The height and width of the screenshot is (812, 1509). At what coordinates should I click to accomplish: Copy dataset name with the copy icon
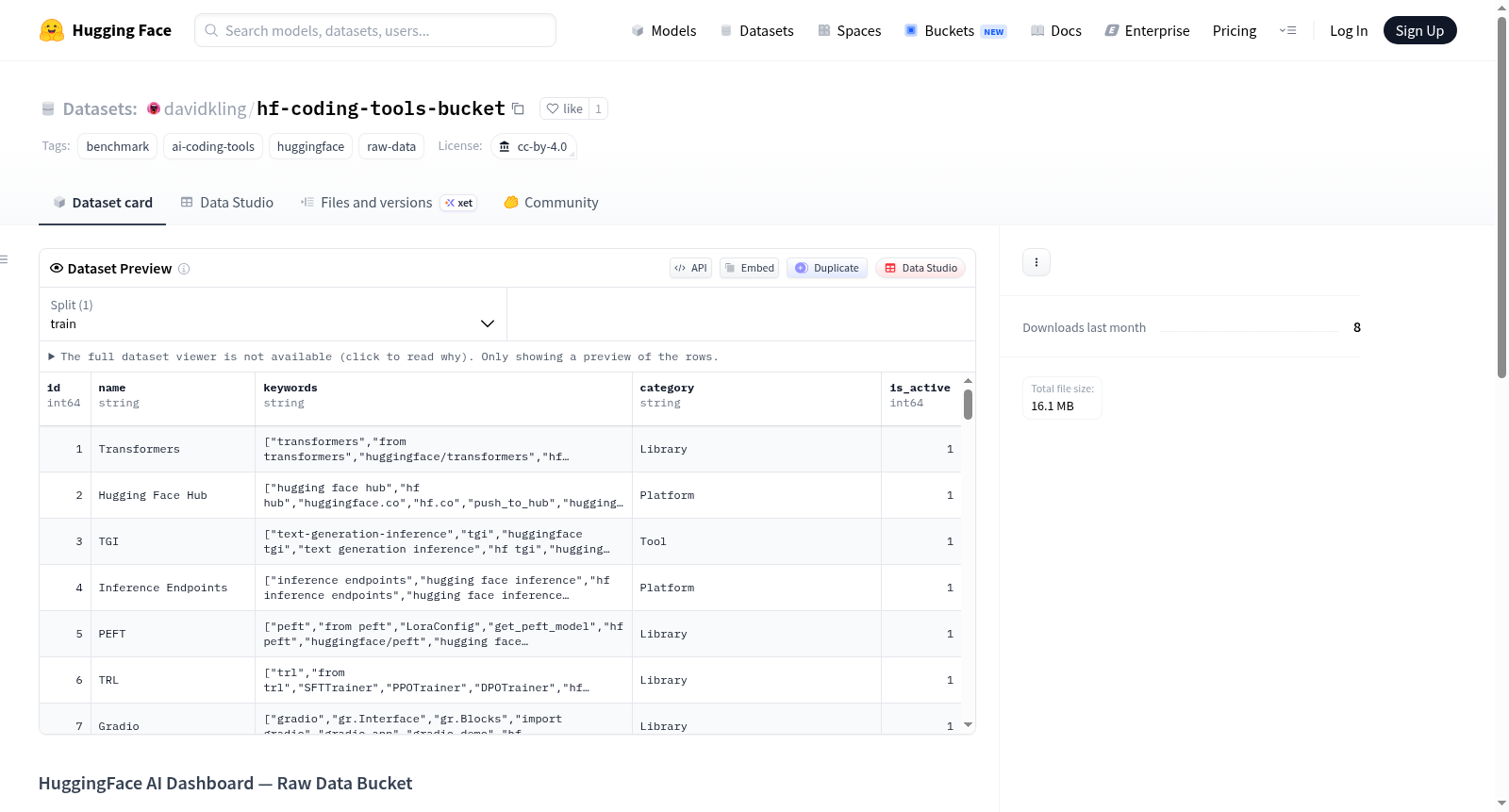(518, 108)
